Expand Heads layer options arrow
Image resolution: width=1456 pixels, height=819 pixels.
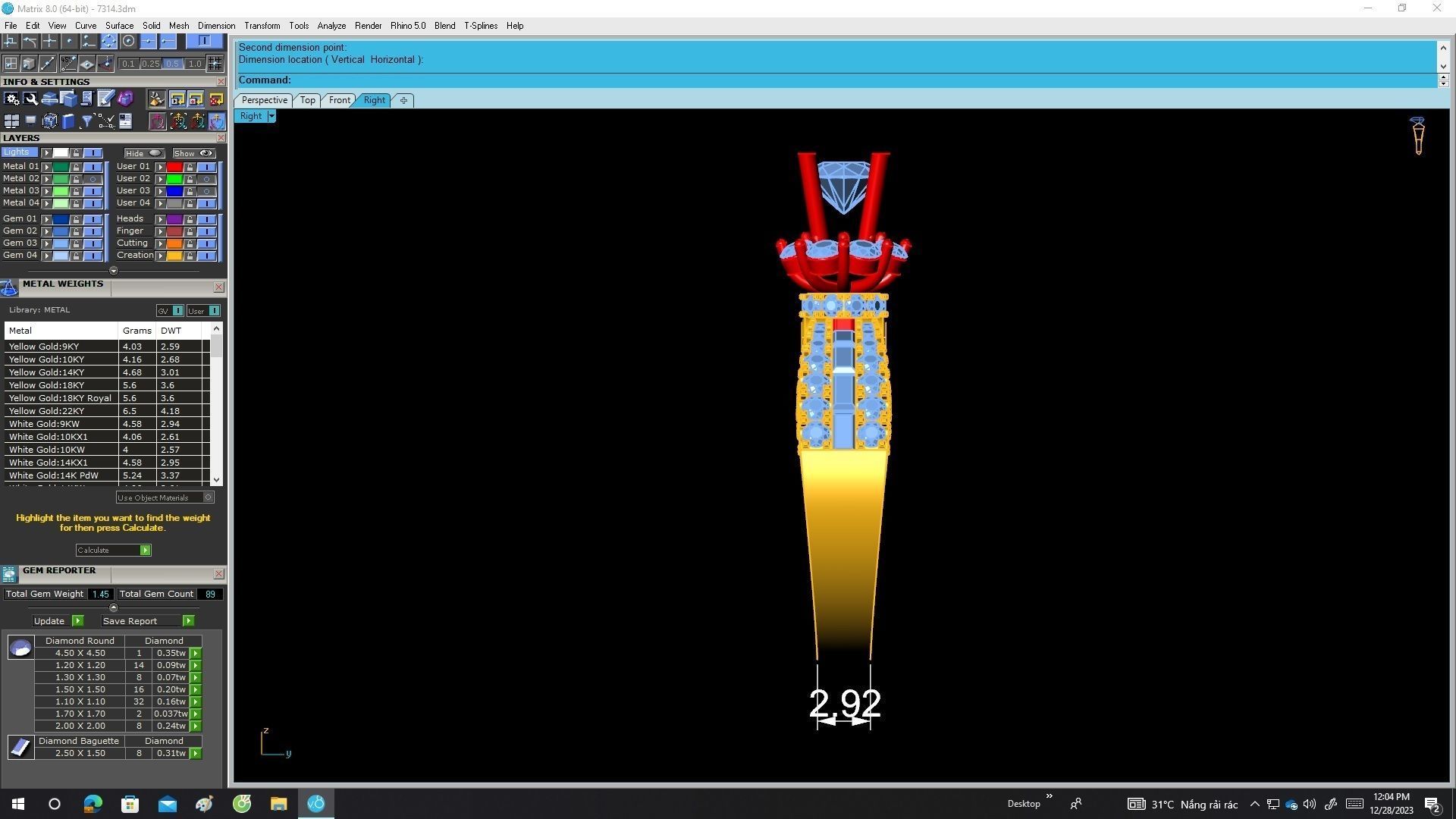pos(160,219)
